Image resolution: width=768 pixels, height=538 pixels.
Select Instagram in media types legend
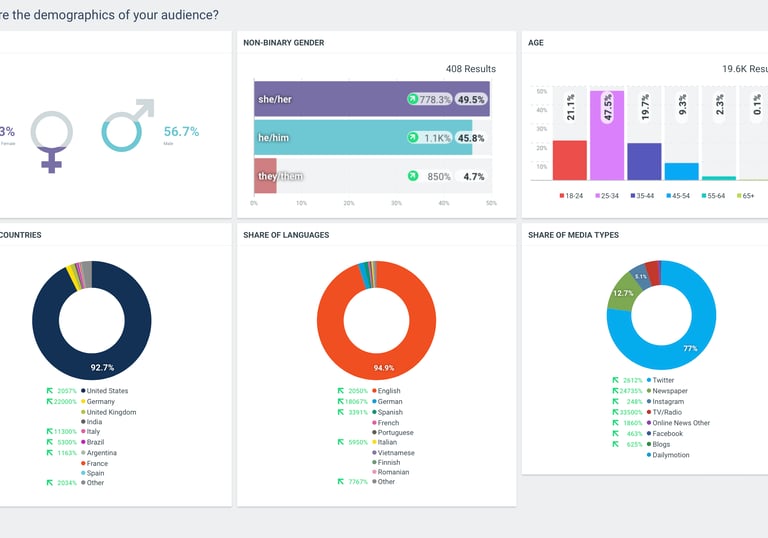tap(665, 402)
